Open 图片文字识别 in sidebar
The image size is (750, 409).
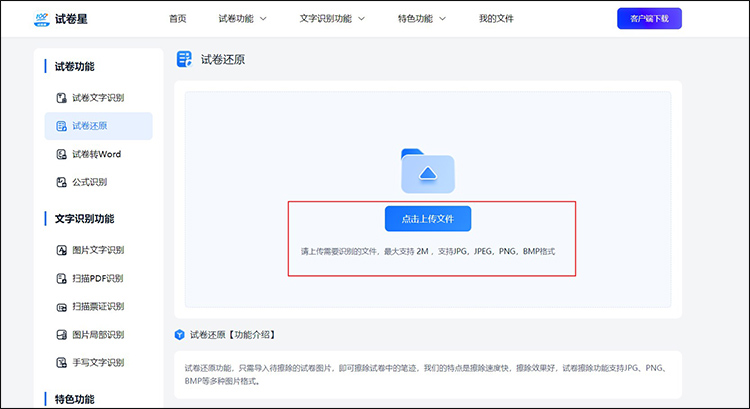point(99,250)
